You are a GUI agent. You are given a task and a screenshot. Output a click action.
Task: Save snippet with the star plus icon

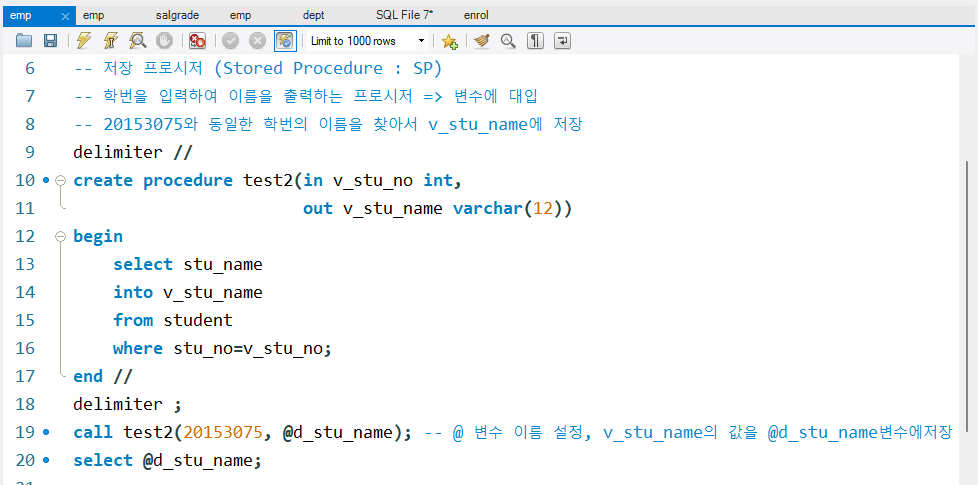click(x=449, y=41)
